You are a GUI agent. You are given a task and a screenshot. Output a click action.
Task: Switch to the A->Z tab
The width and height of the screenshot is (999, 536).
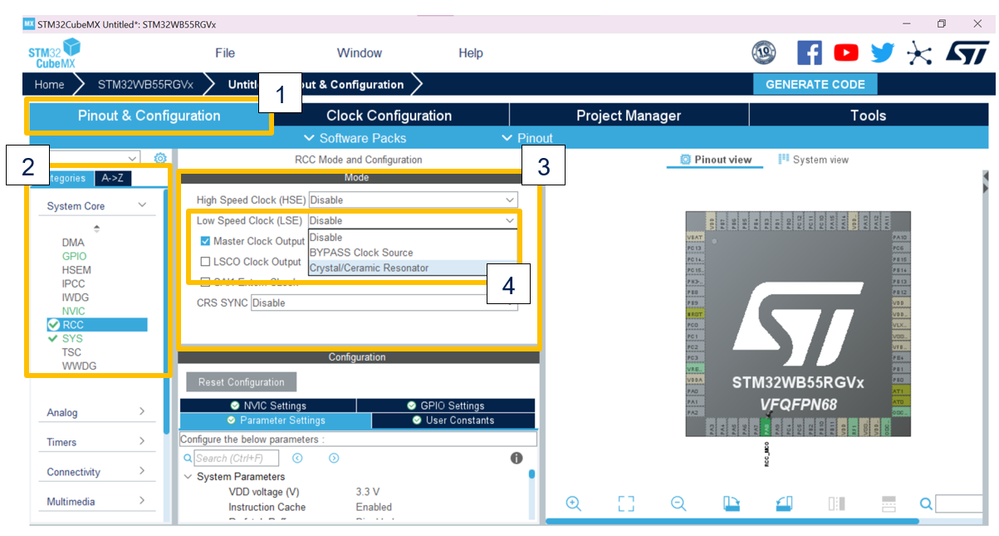113,178
